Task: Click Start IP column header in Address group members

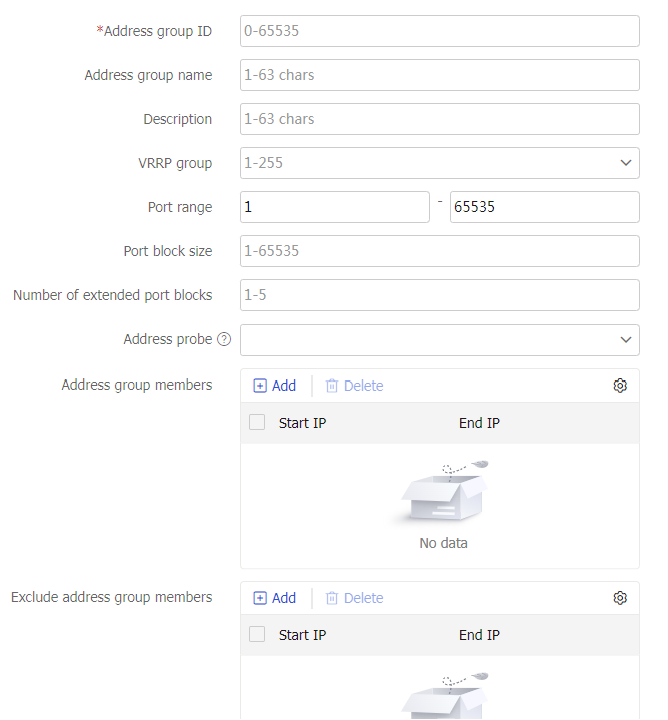Action: (x=302, y=423)
